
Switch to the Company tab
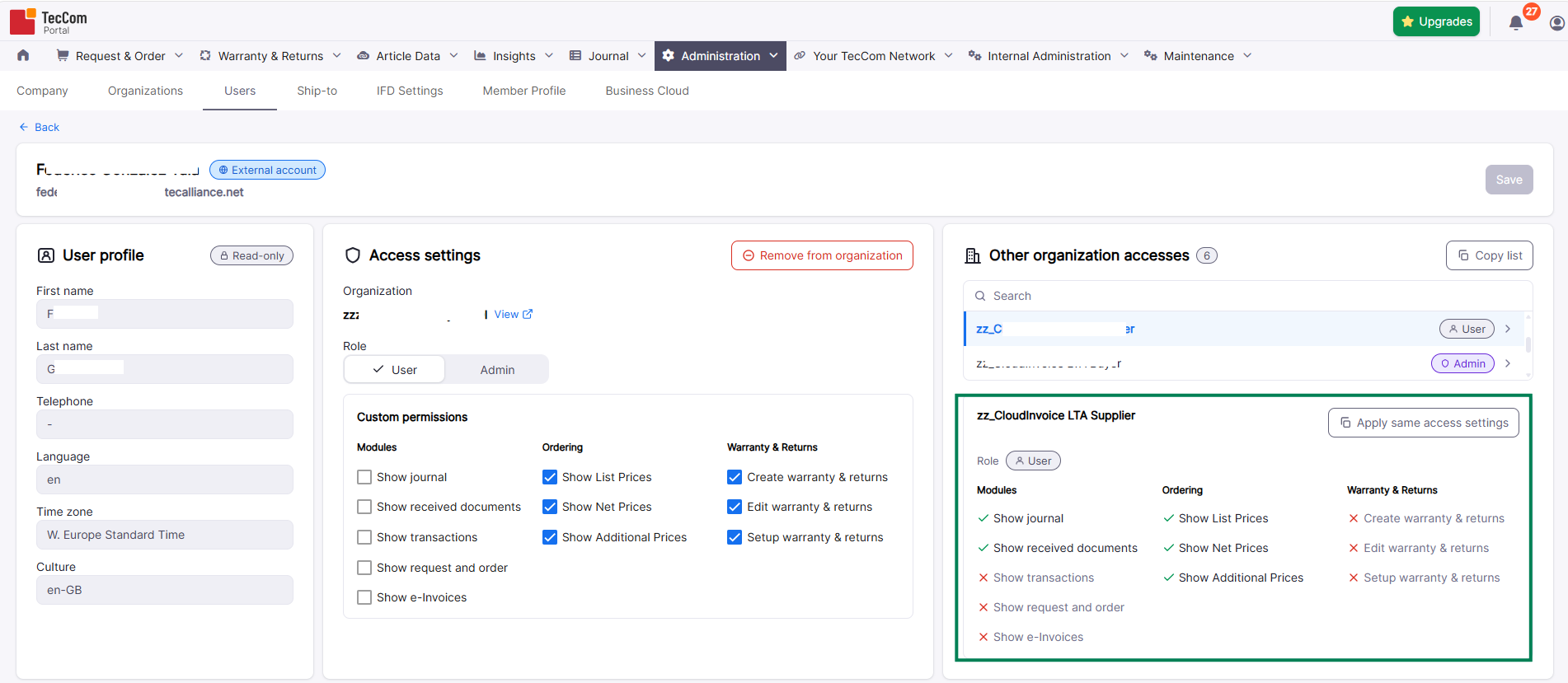click(x=42, y=91)
